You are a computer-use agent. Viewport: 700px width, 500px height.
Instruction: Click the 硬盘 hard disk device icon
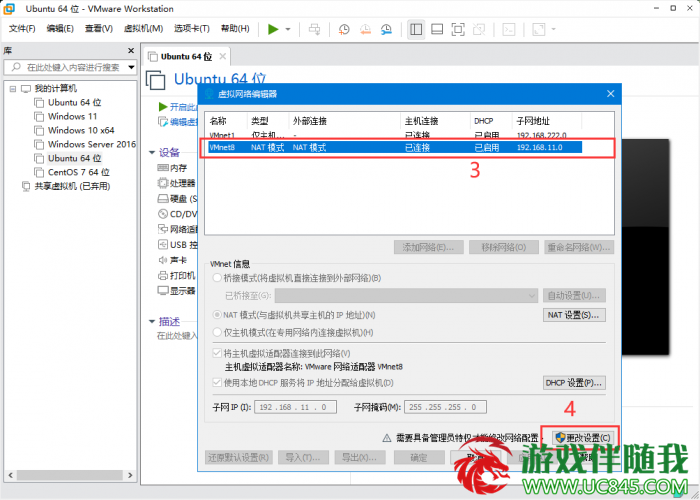pyautogui.click(x=163, y=199)
